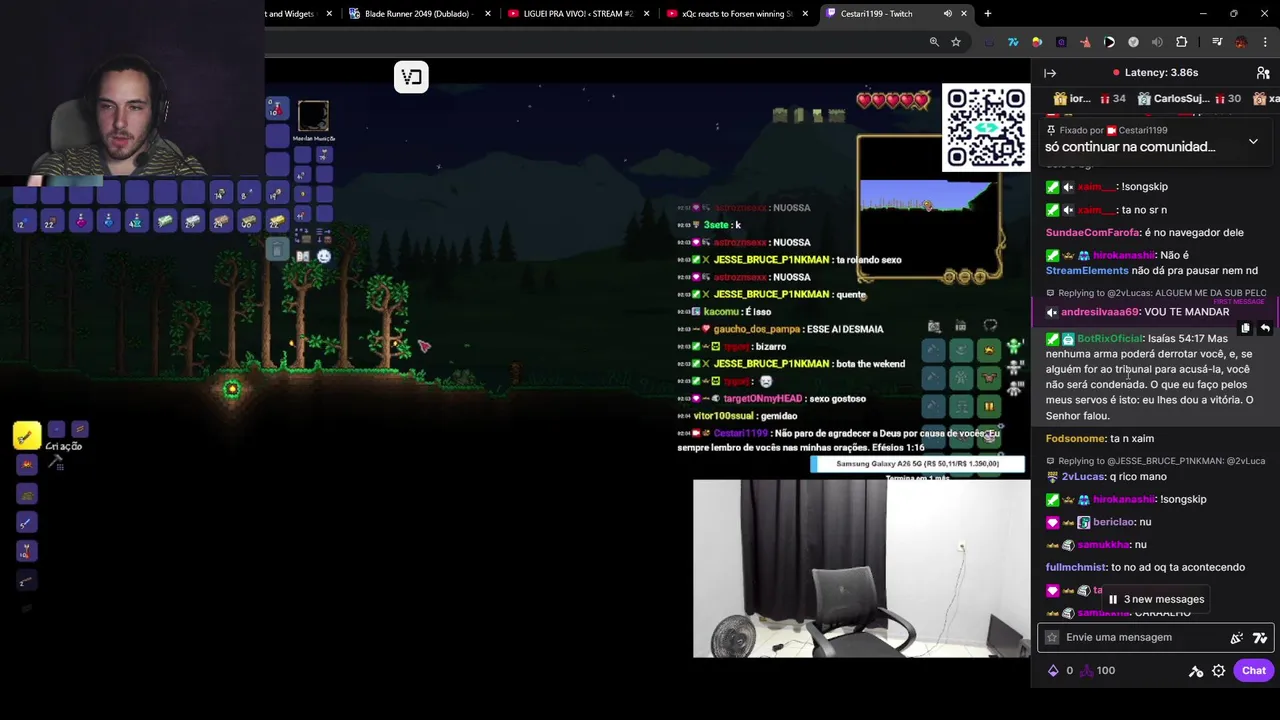Click gifter leaderboard entry 'CarlosSuj...' 30

coord(1188,99)
